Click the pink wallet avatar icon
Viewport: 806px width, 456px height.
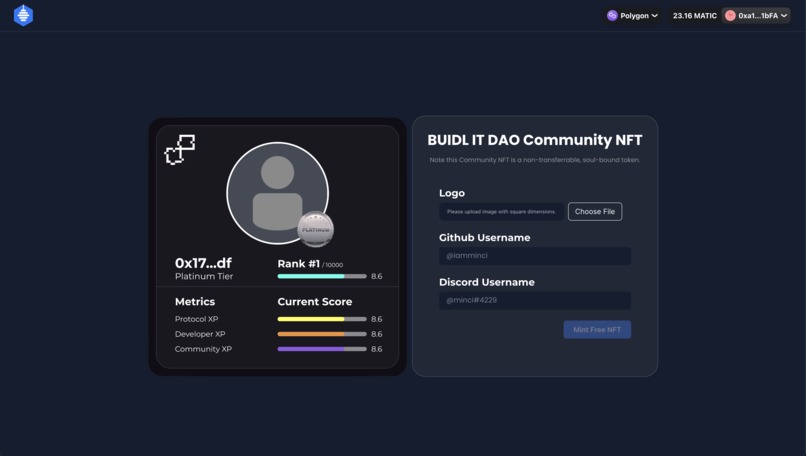[730, 15]
